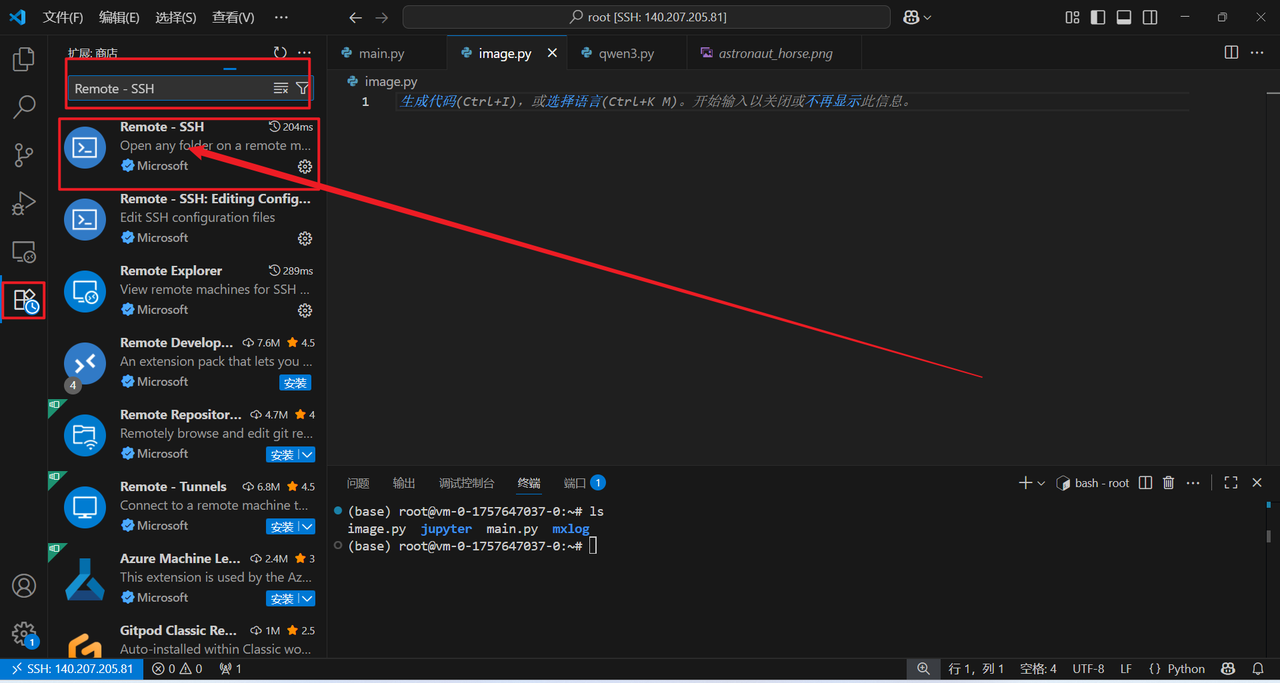1280x683 pixels.
Task: Switch to astronaut_horse.png tab
Action: coord(775,53)
